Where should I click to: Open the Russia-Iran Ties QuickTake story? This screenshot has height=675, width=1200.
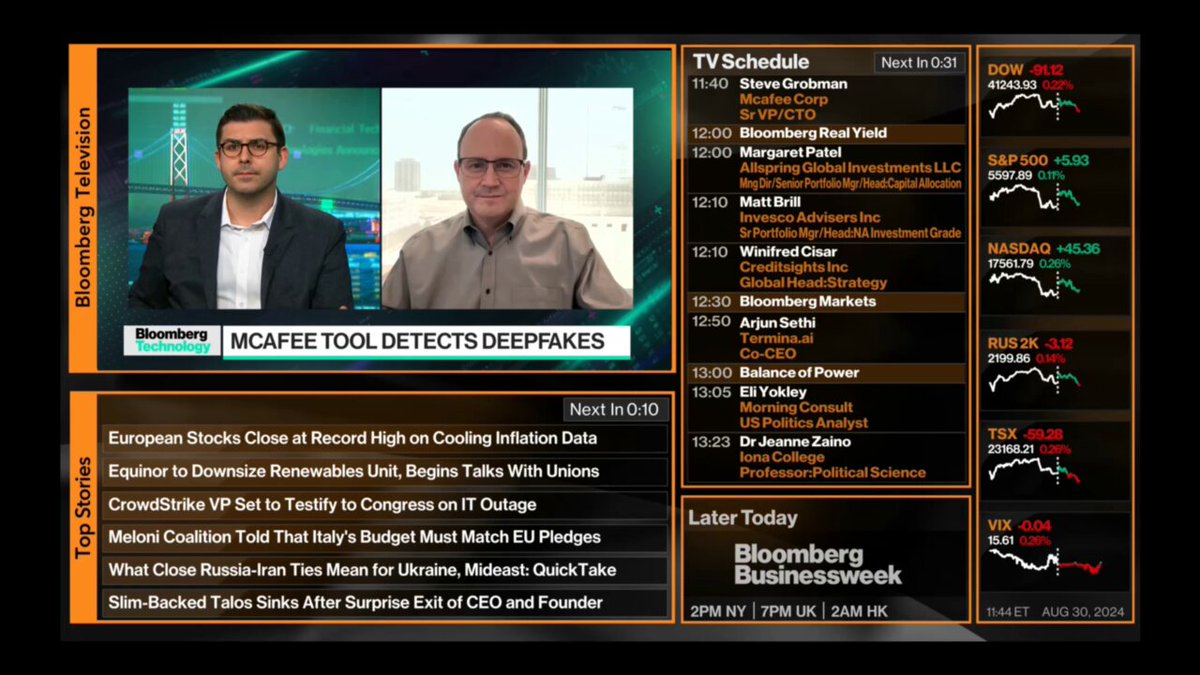[x=385, y=570]
